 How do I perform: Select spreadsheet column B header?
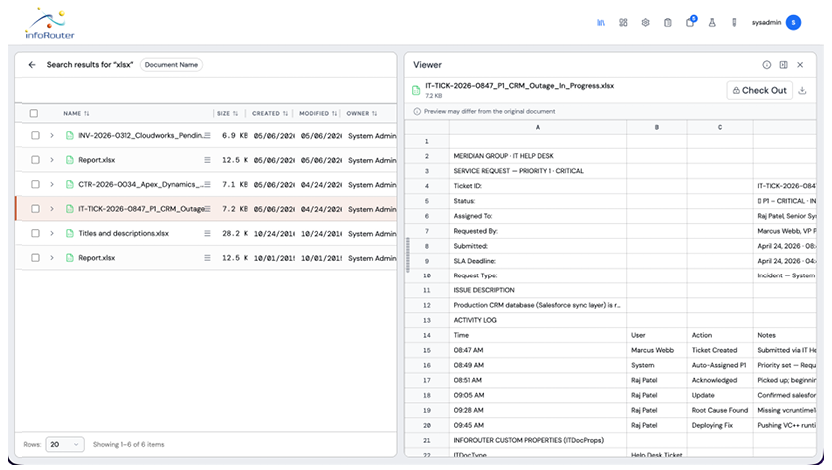(x=656, y=127)
